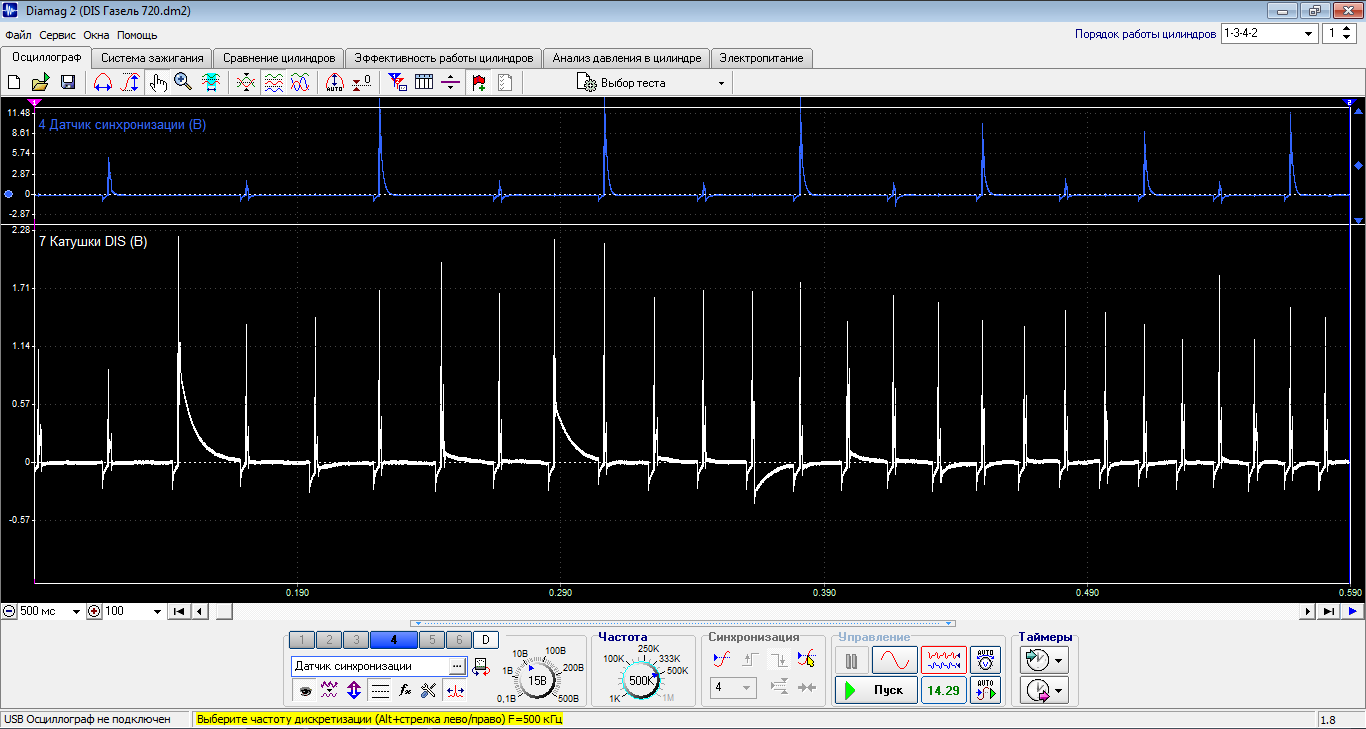Viewport: 1366px width, 729px height.
Task: Open the sensor selection ellipsis button
Action: (x=457, y=666)
